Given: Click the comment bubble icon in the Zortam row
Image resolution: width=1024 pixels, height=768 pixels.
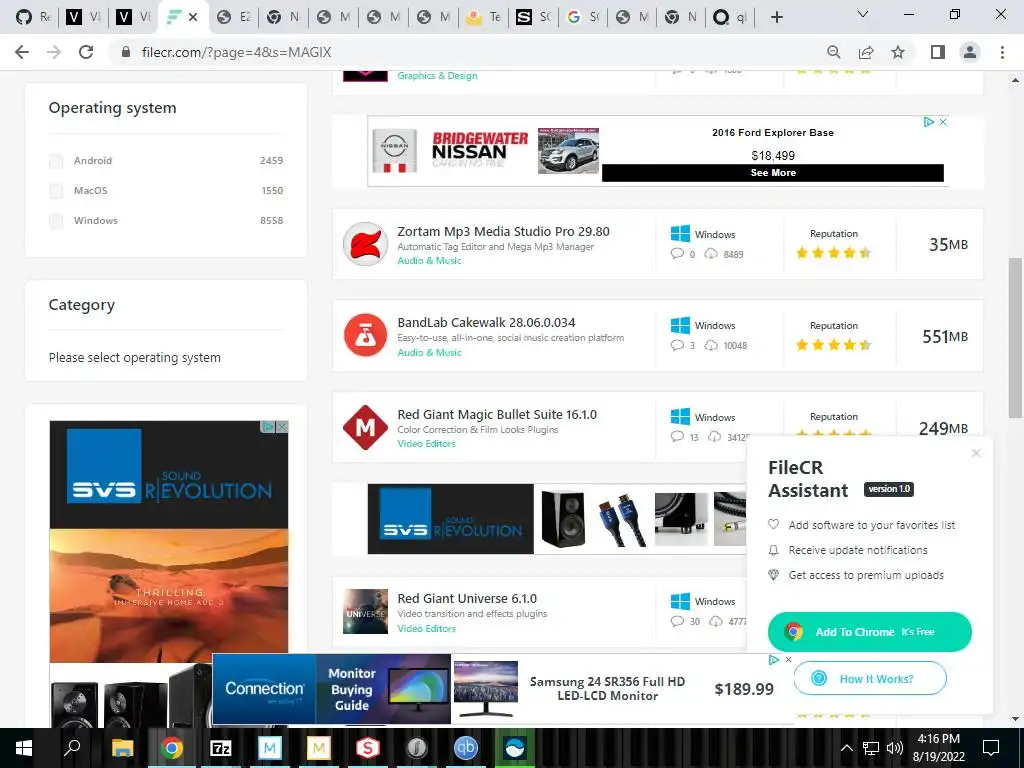Looking at the screenshot, I should (x=677, y=253).
